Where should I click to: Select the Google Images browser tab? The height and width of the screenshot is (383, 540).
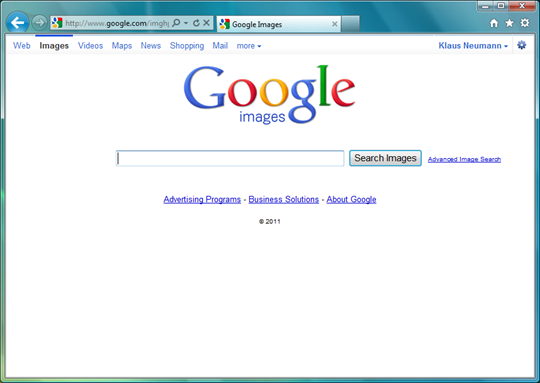click(x=279, y=24)
